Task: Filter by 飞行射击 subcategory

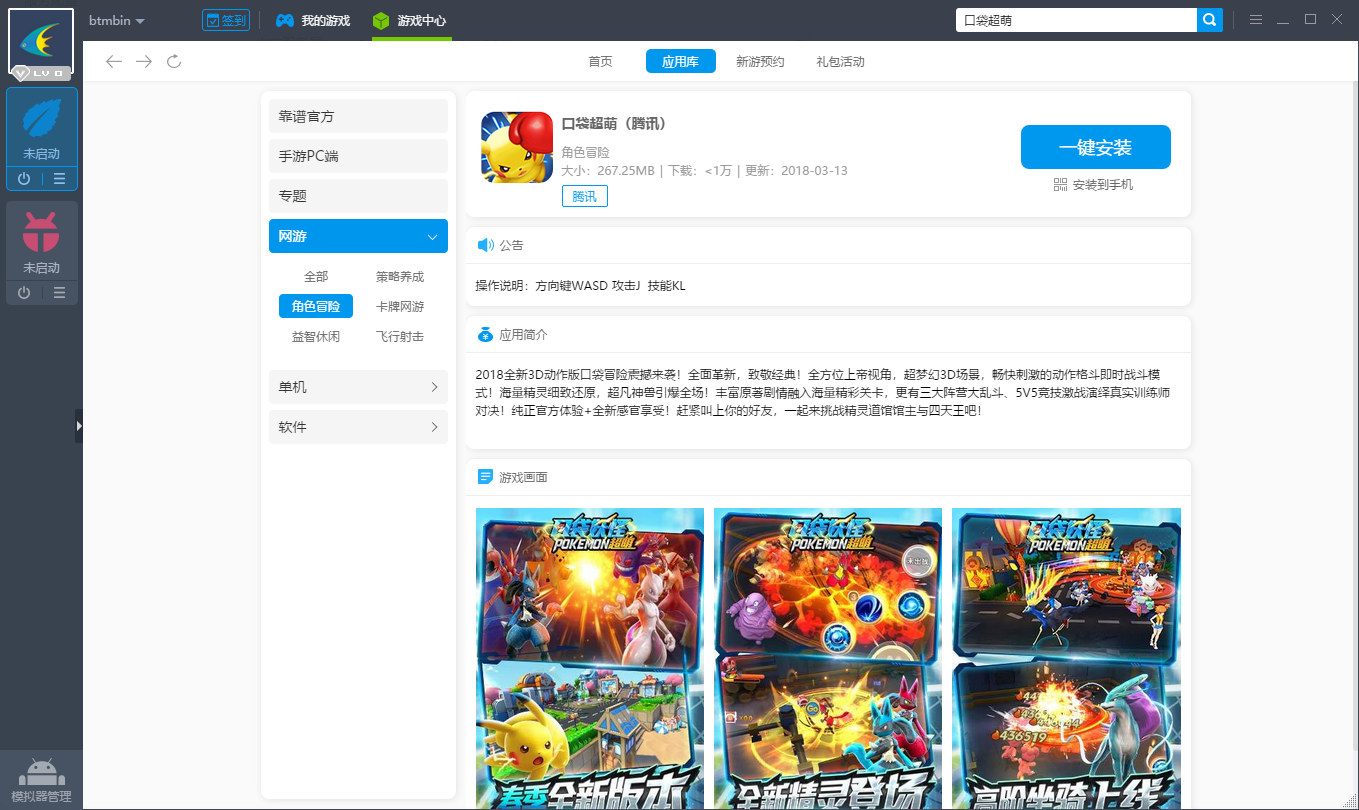Action: tap(400, 336)
